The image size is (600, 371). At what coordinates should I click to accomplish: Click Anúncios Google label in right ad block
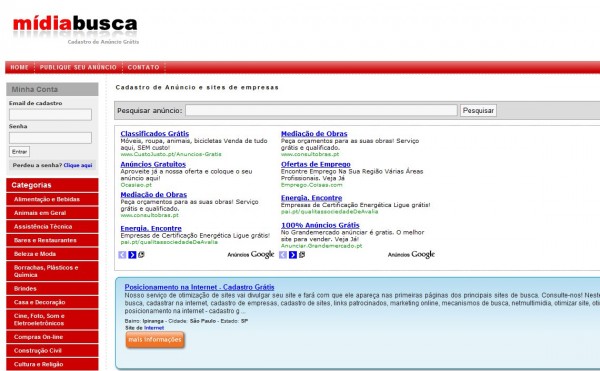411,255
